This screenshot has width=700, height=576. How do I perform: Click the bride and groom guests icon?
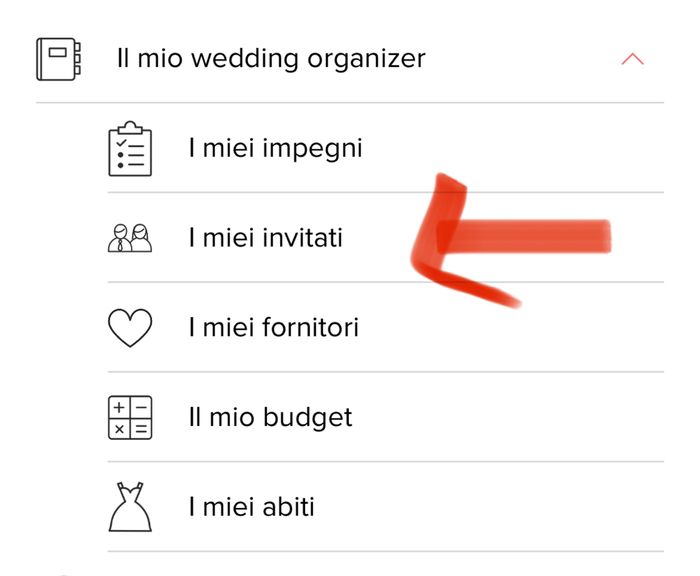(130, 238)
